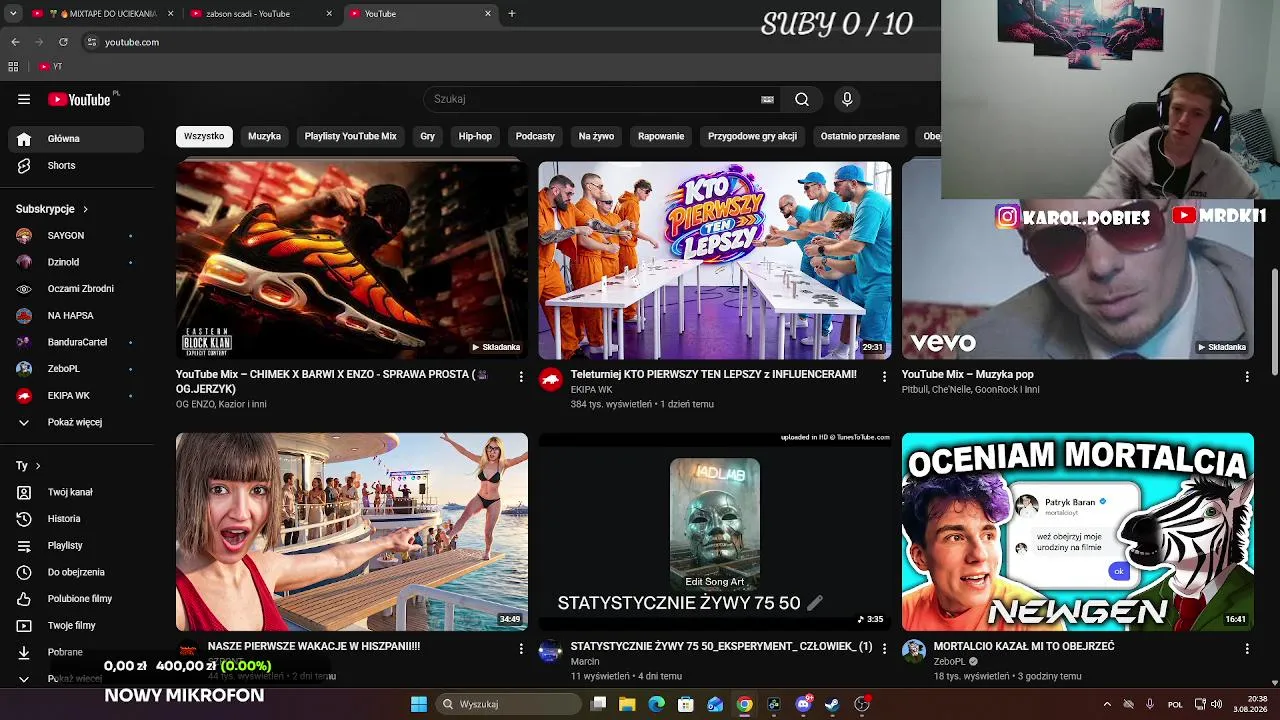Open the YT bookmark in bookmarks bar
This screenshot has width=1280, height=720.
point(51,67)
